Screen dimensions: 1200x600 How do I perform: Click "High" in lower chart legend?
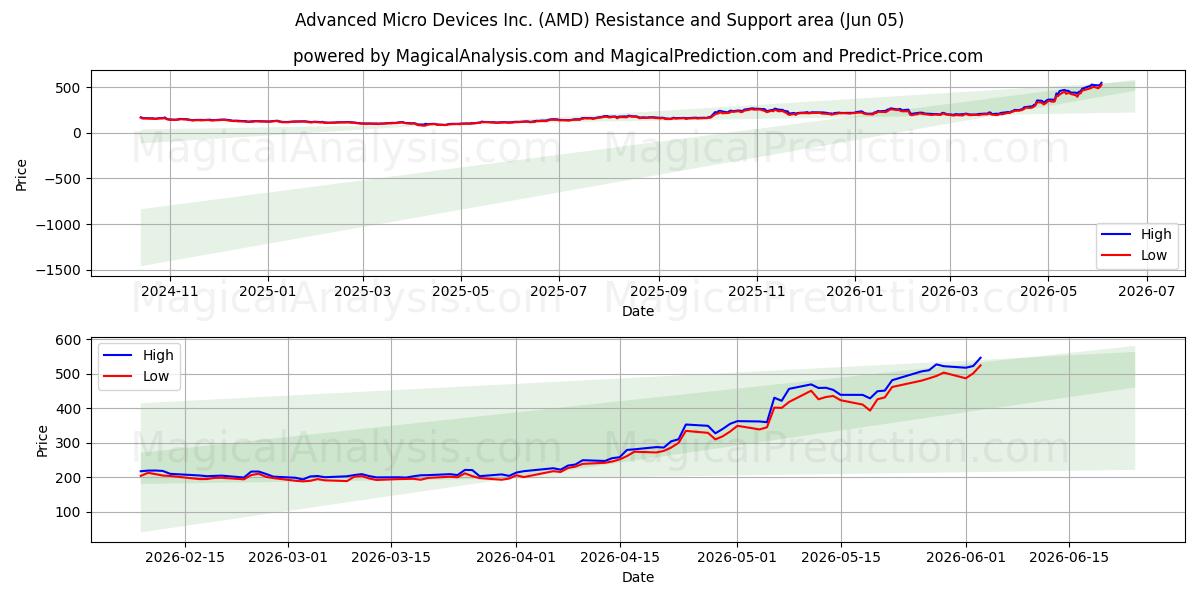[158, 355]
